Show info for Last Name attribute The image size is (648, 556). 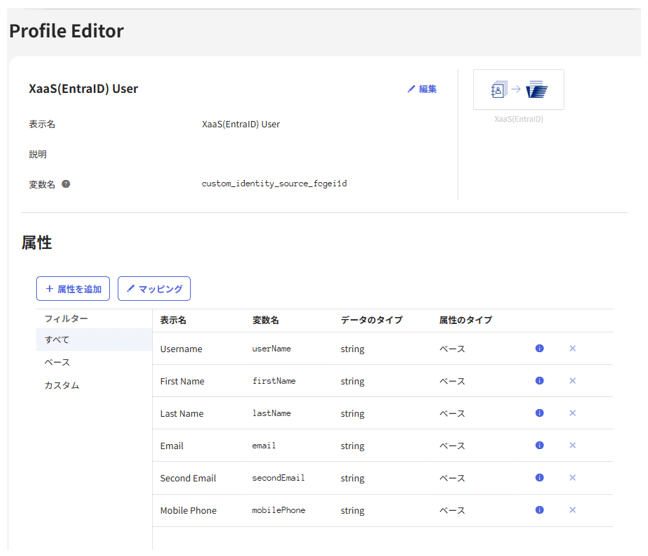(539, 413)
